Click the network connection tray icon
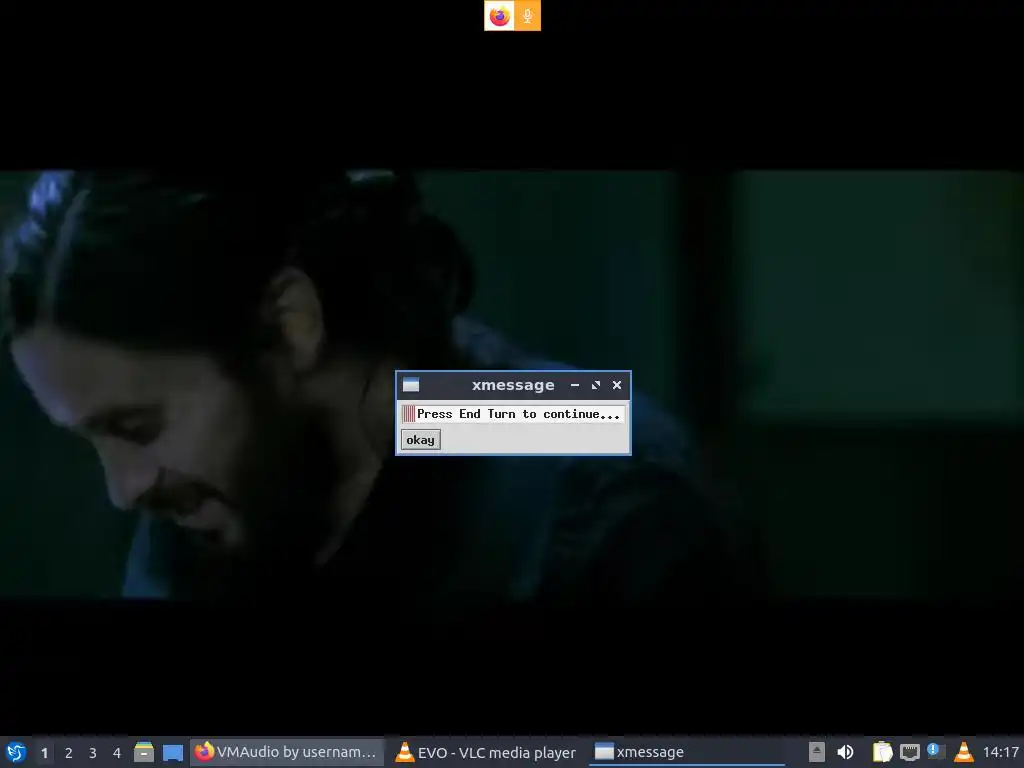1024x768 pixels. [x=910, y=752]
